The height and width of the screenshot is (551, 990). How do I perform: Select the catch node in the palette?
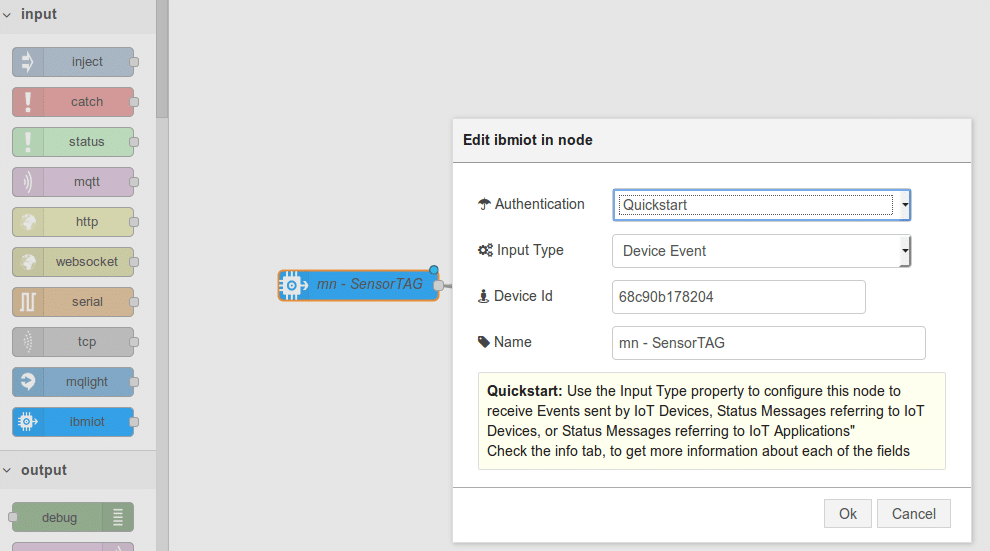point(73,102)
